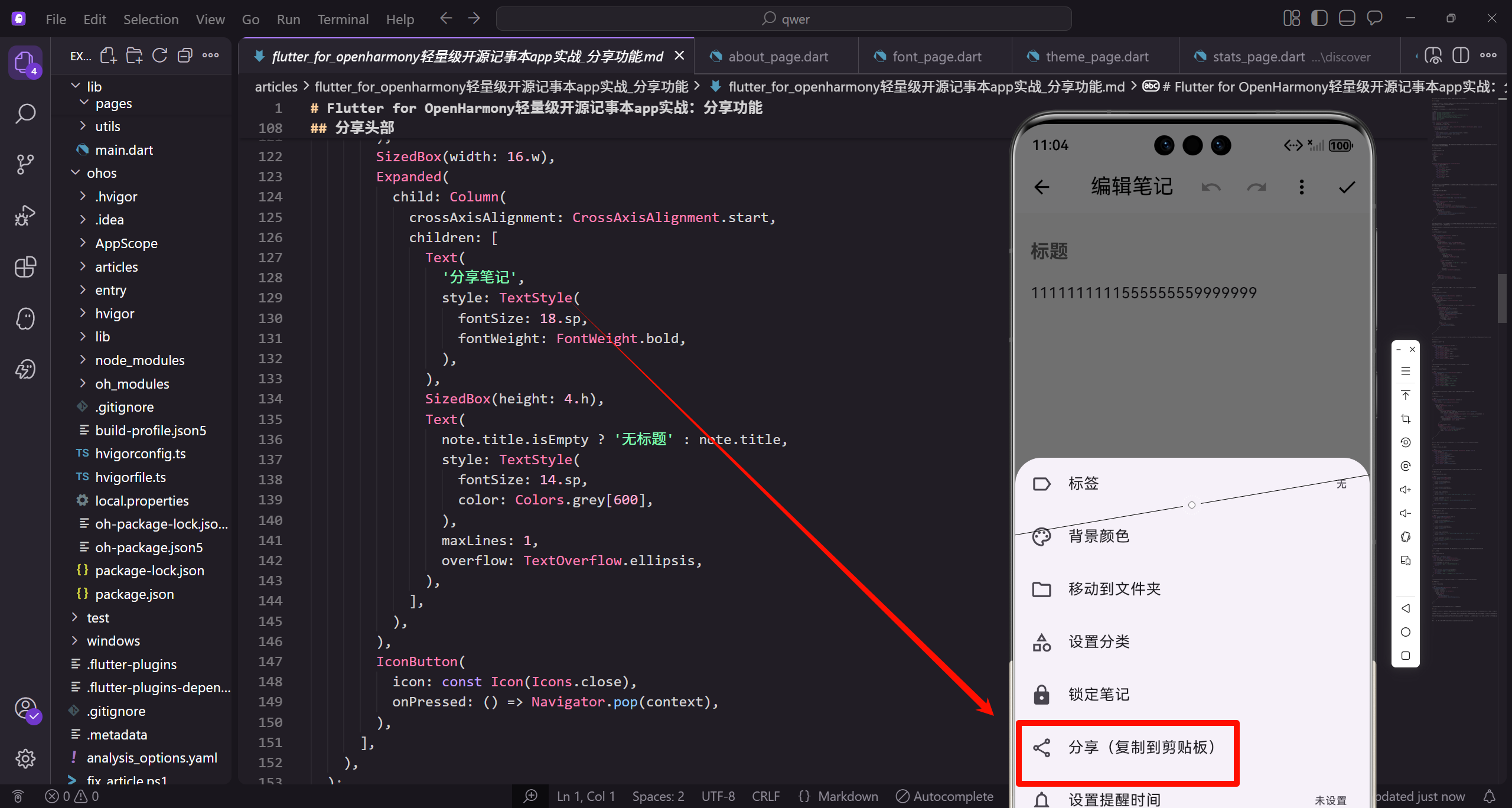Click the crop screenshot icon in emulator toolbar

point(1406,419)
